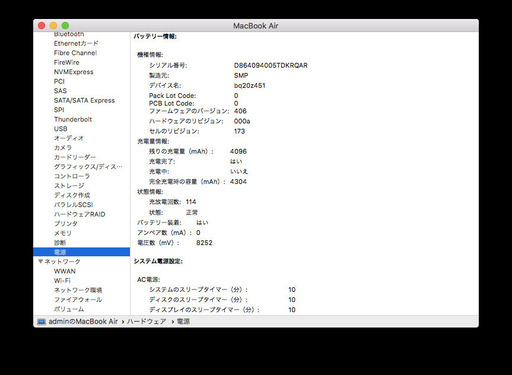
Task: Click the full charge capacity 4304
Action: (238, 182)
